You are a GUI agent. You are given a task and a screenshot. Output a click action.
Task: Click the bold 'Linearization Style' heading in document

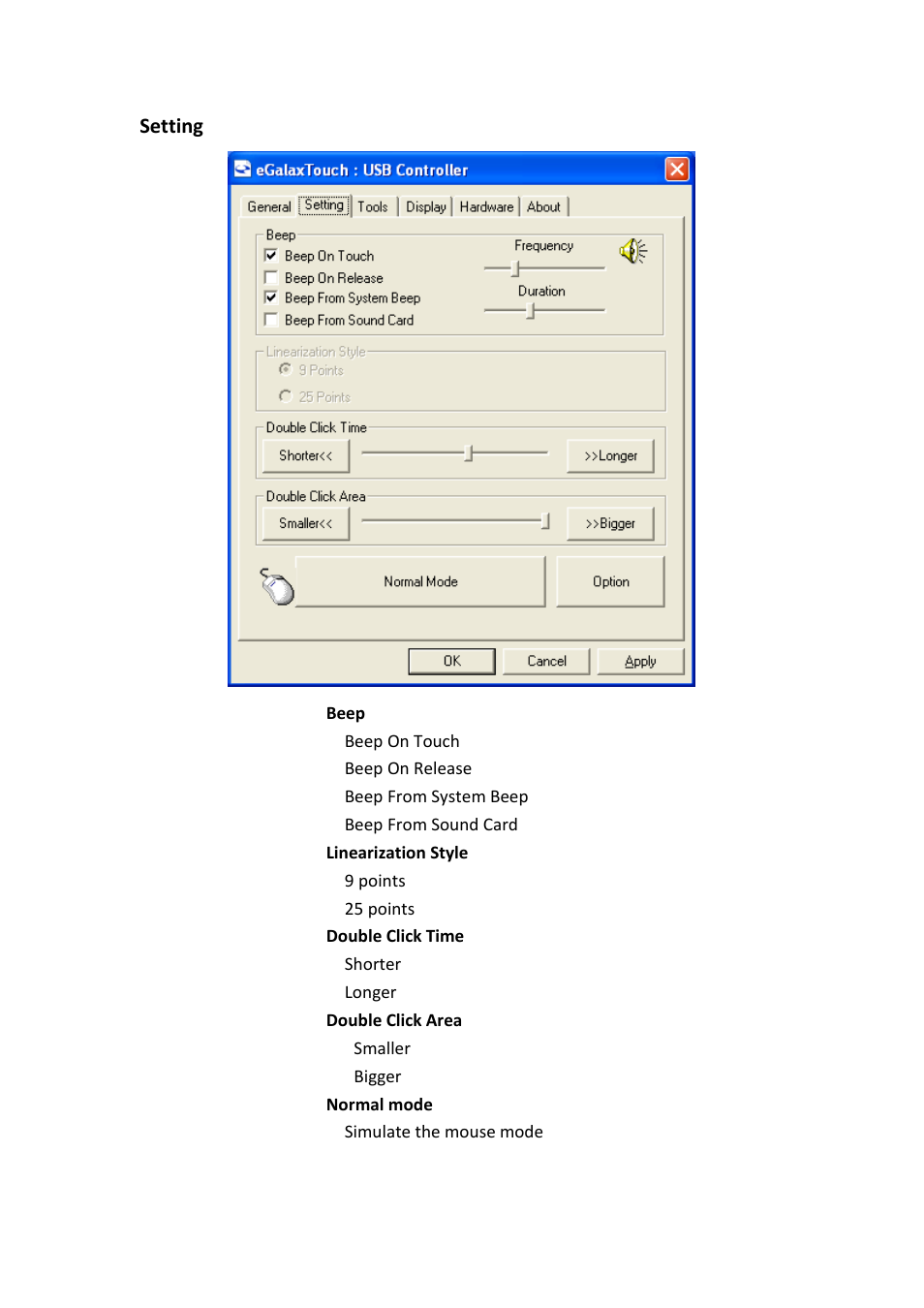click(x=397, y=853)
